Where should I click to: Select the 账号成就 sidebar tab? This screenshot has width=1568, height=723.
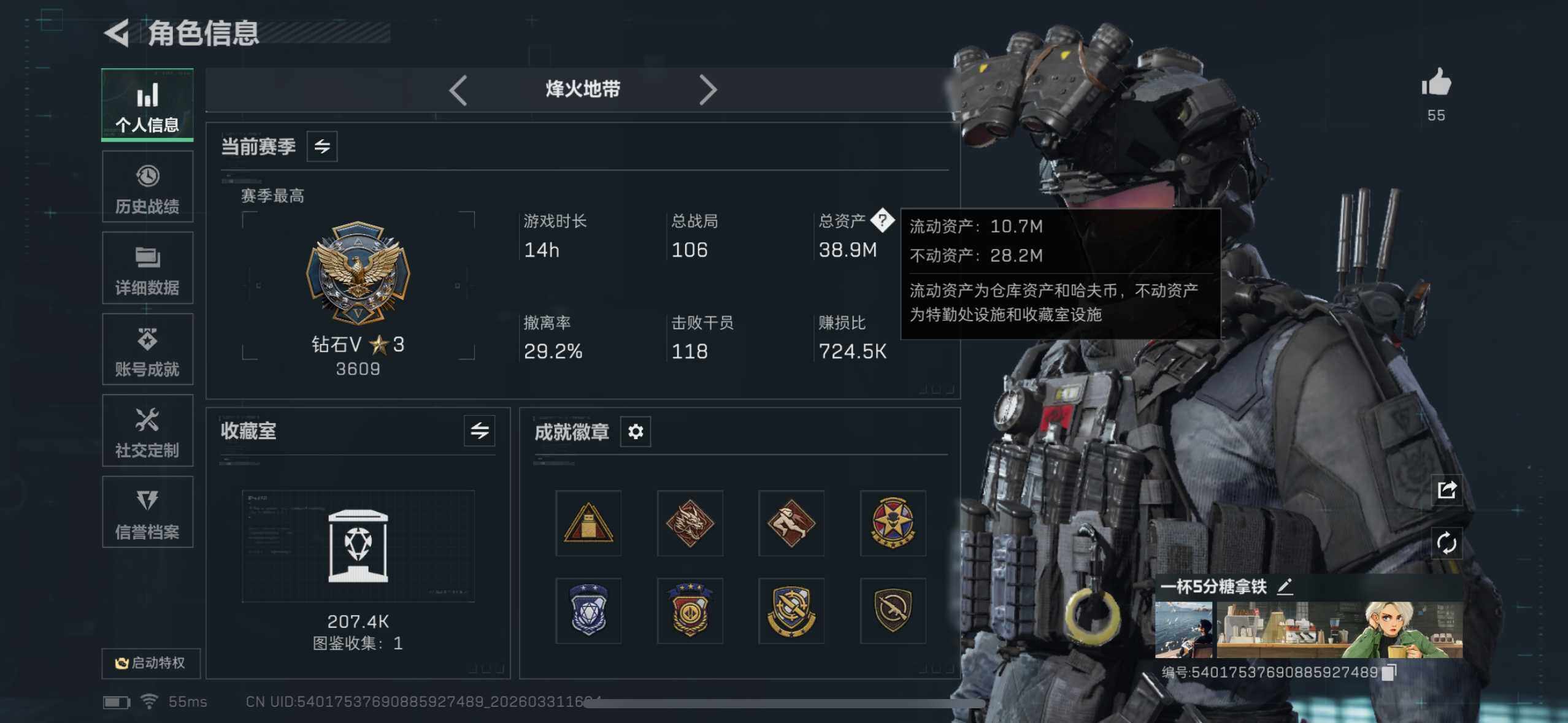(148, 350)
